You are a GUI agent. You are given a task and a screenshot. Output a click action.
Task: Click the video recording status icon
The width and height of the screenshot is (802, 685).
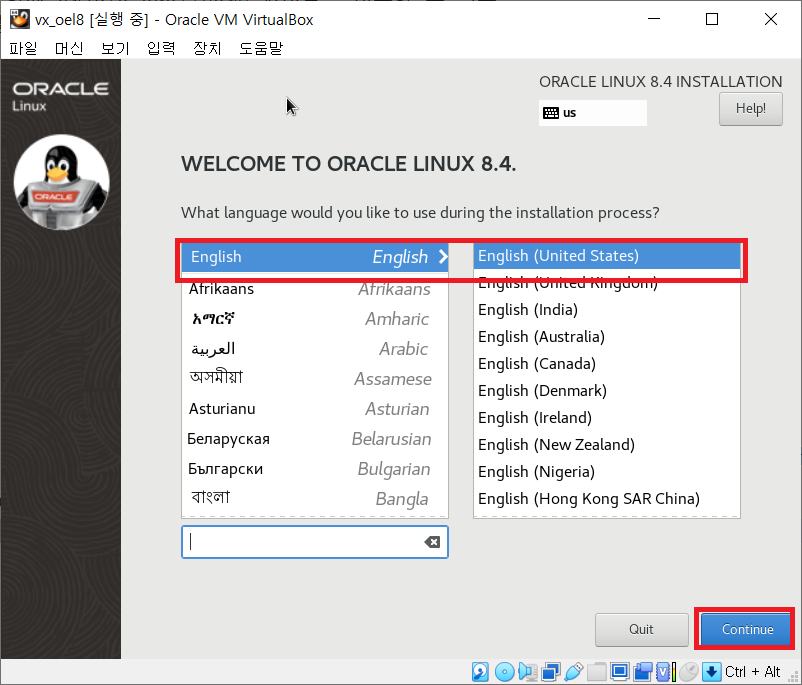click(x=643, y=672)
